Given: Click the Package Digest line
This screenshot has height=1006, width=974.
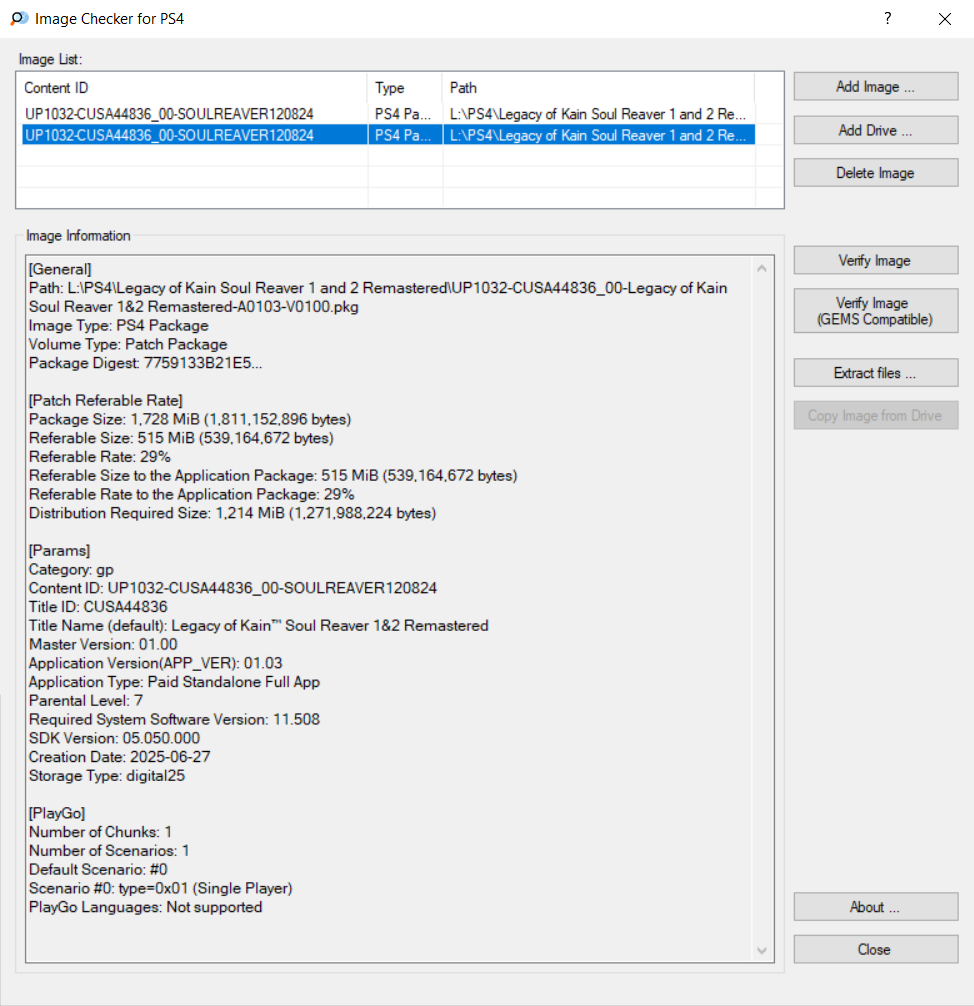Looking at the screenshot, I should coord(146,363).
